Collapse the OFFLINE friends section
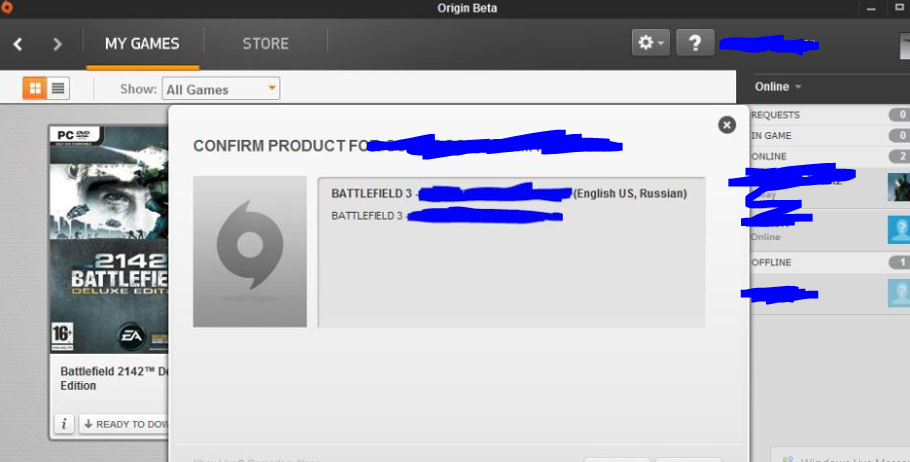This screenshot has height=462, width=910. click(x=830, y=262)
